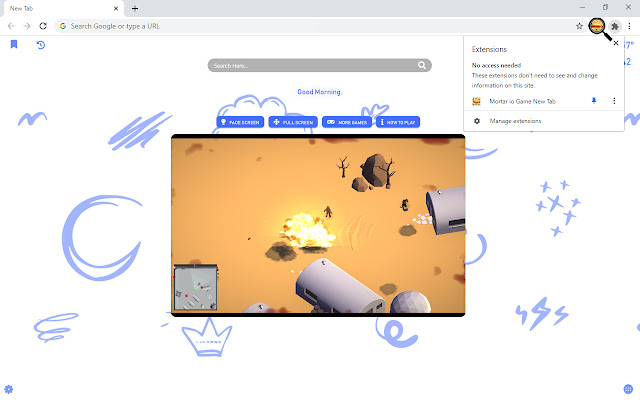Click the Mortar.io extension icon in the toolbar
Image resolution: width=640 pixels, height=400 pixels.
click(x=597, y=26)
